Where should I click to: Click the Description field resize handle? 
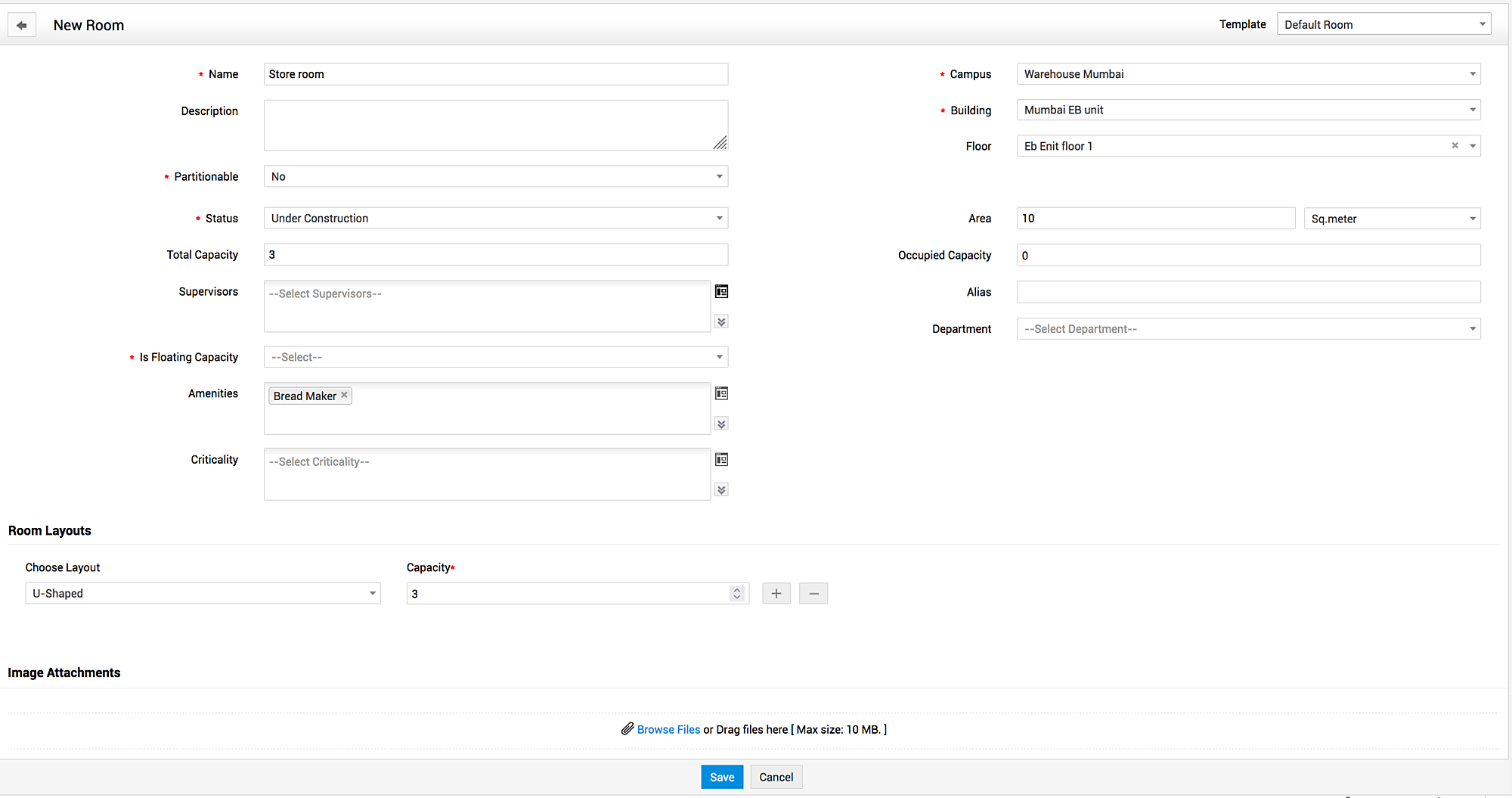[x=720, y=143]
